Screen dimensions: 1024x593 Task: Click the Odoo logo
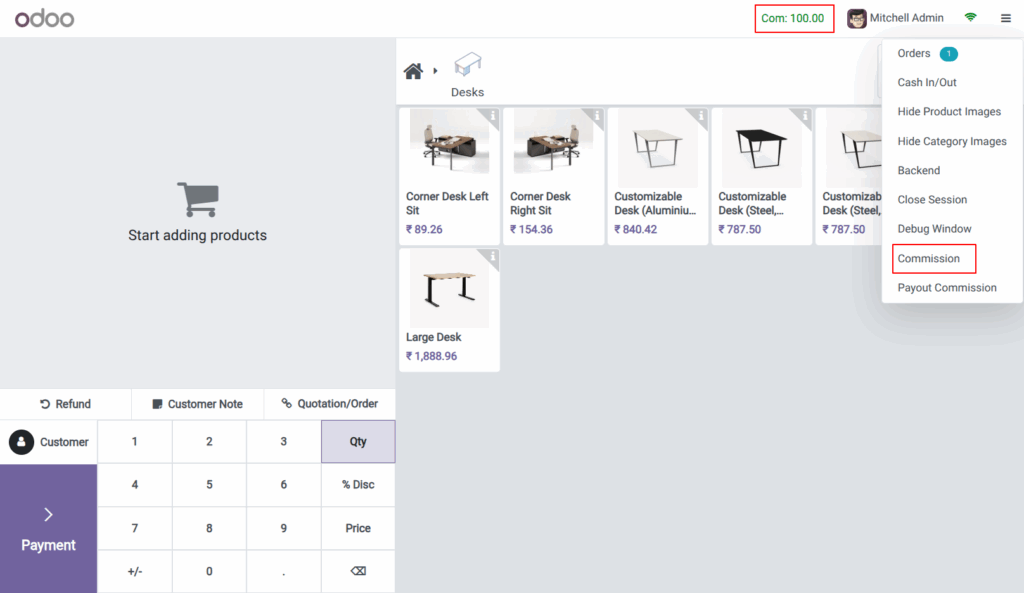pos(44,17)
